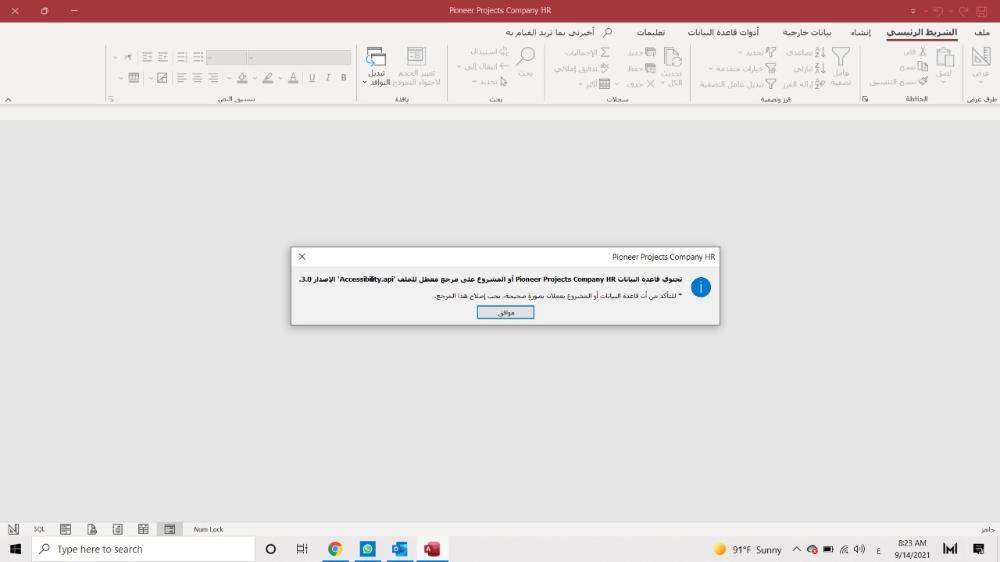Click the New record icon
Viewport: 1000px width, 562px height.
[650, 52]
